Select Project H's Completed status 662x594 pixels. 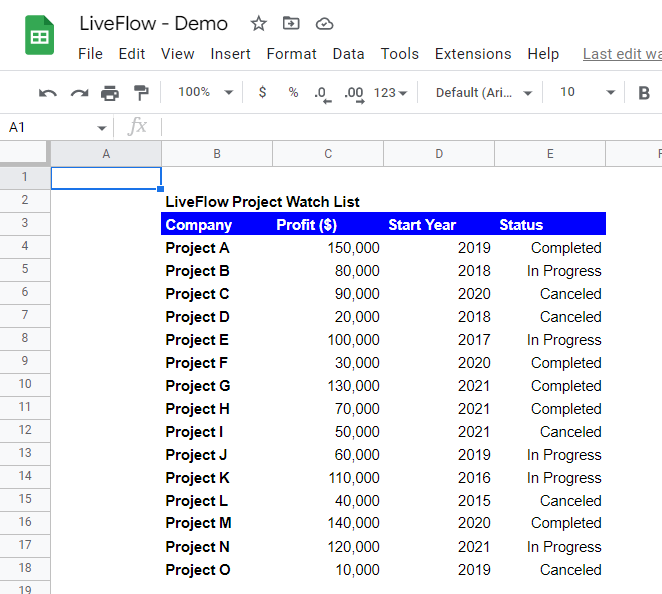[x=550, y=409]
